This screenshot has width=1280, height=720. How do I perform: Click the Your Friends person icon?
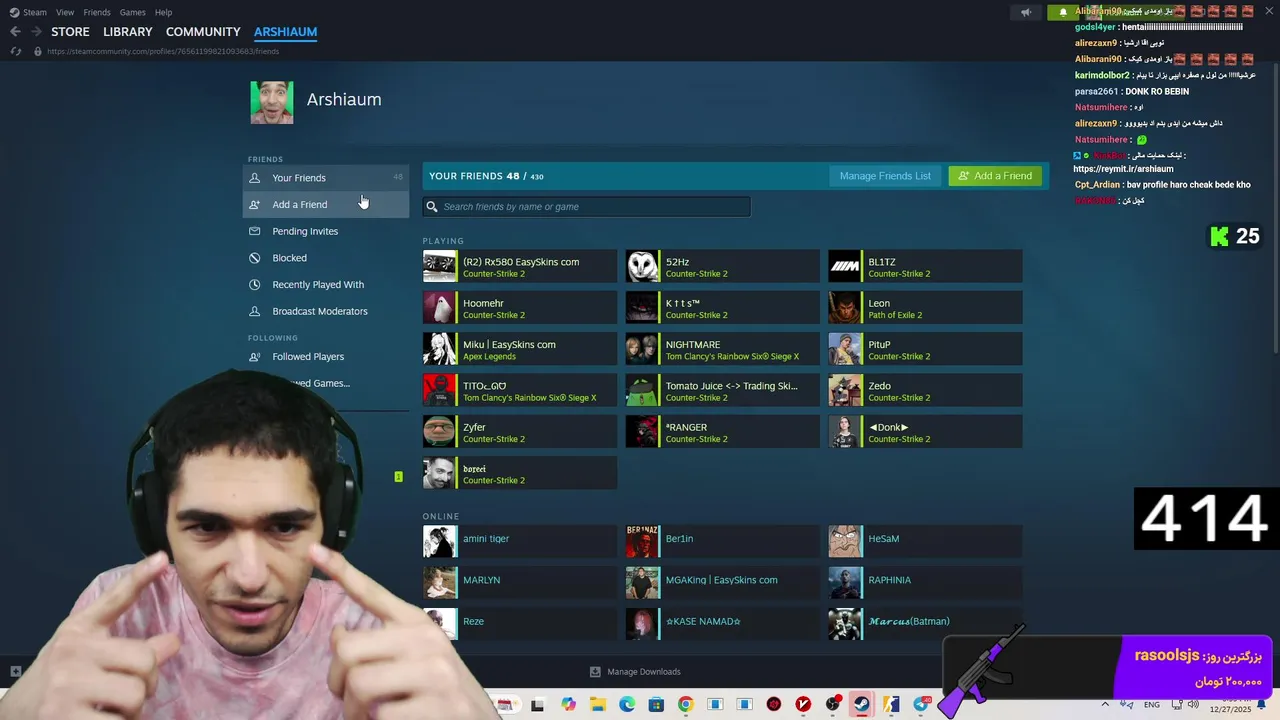click(254, 178)
